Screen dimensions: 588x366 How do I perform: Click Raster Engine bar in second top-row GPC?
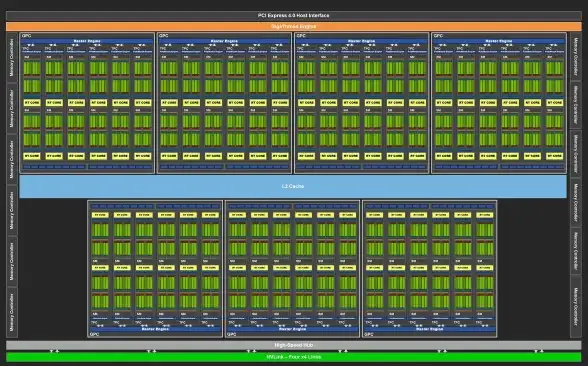224,41
